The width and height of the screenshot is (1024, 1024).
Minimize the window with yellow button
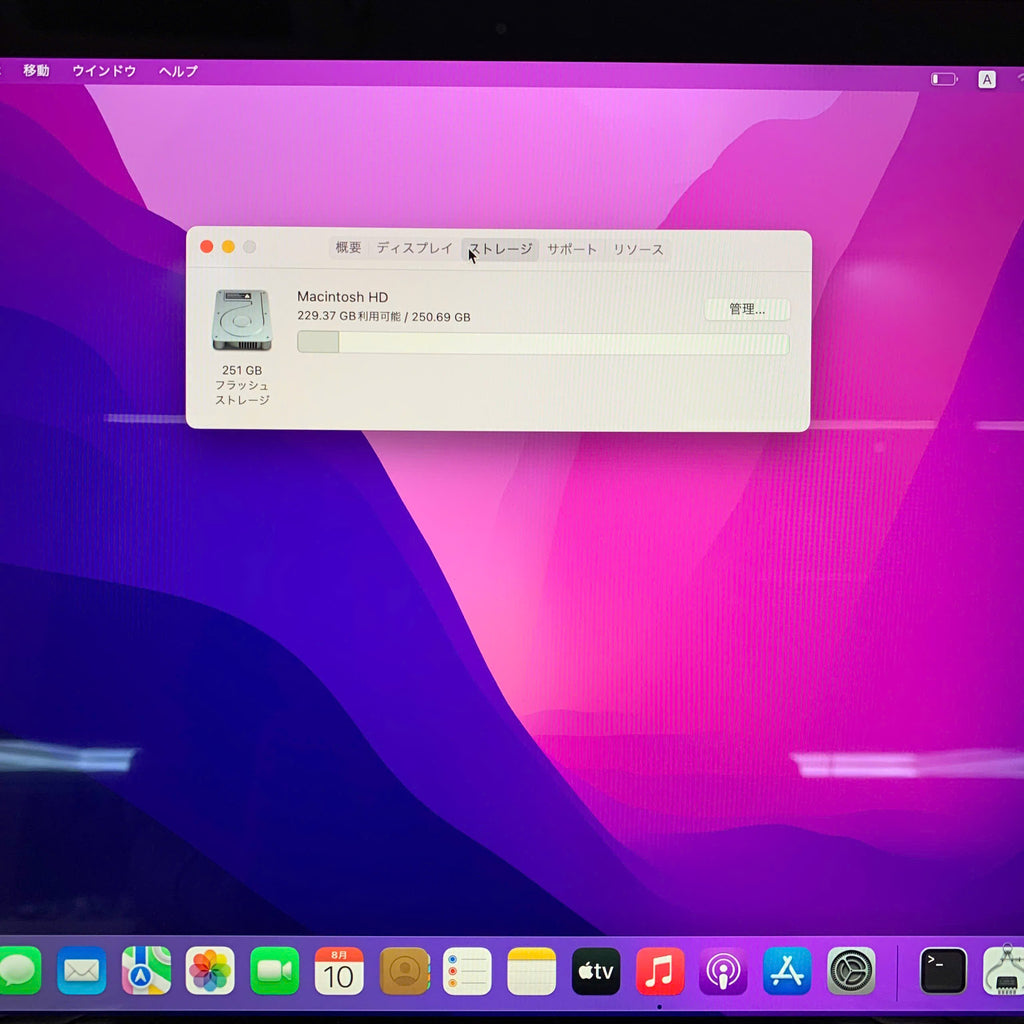click(228, 246)
